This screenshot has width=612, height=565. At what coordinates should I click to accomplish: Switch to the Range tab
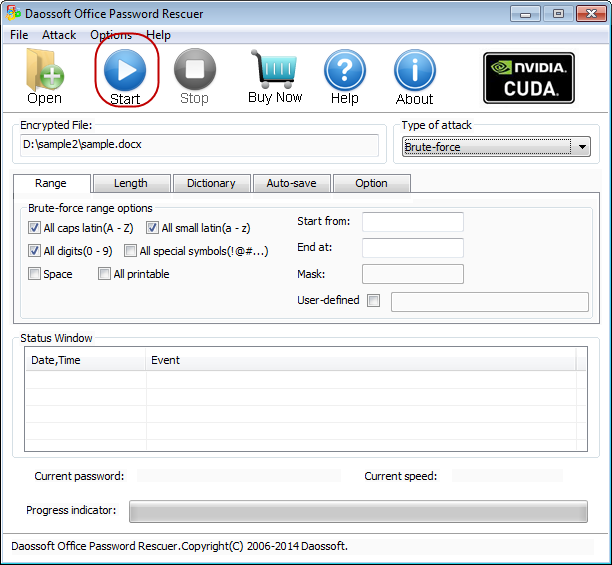(x=51, y=183)
